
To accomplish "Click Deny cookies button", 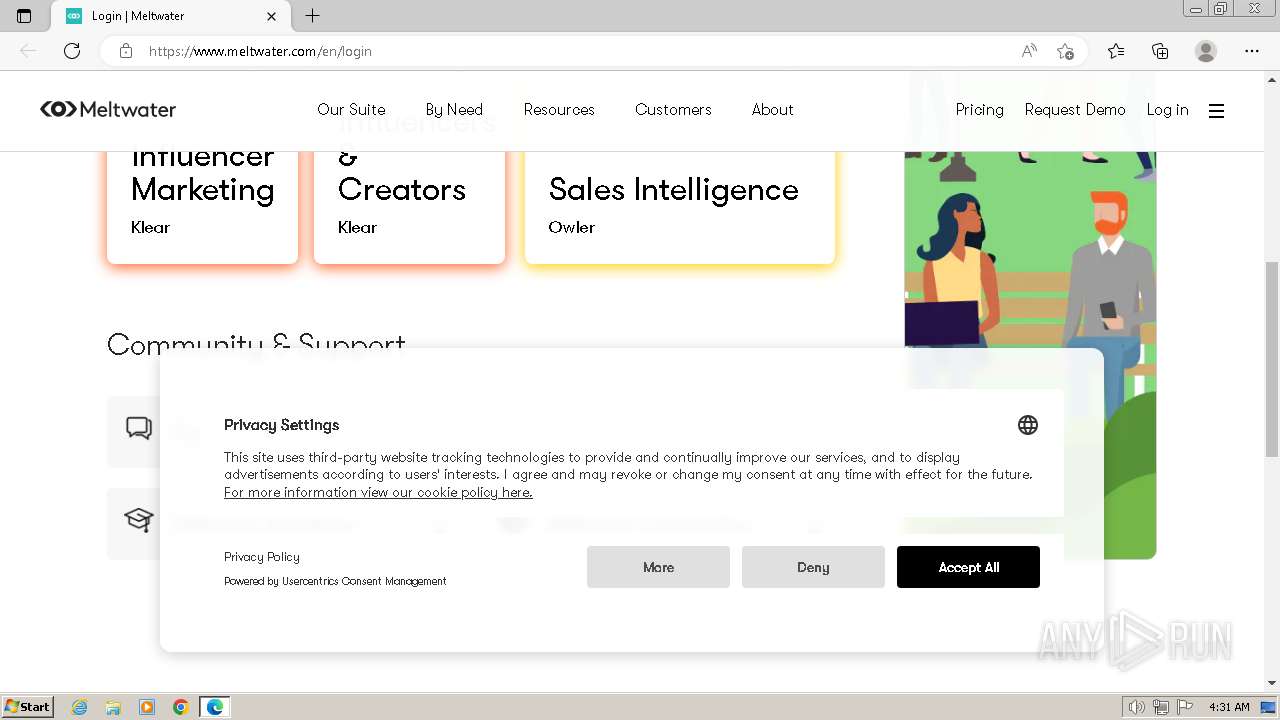I will click(813, 567).
